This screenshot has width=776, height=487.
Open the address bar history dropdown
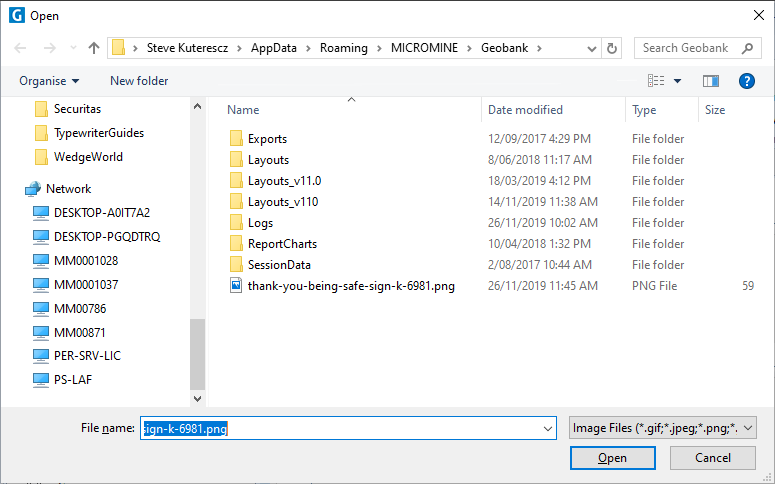(591, 49)
